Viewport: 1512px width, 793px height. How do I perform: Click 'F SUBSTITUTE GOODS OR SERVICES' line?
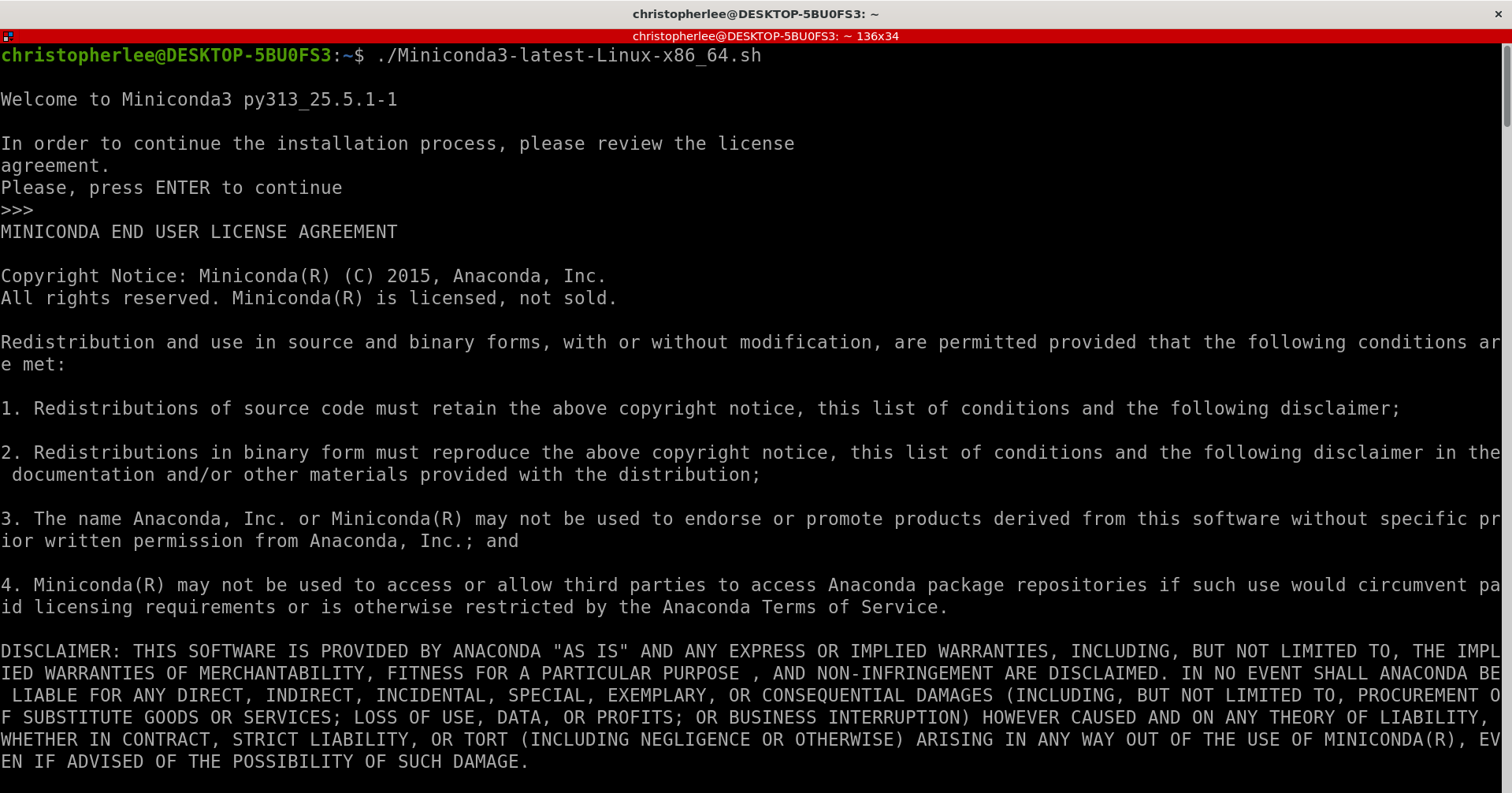point(745,717)
